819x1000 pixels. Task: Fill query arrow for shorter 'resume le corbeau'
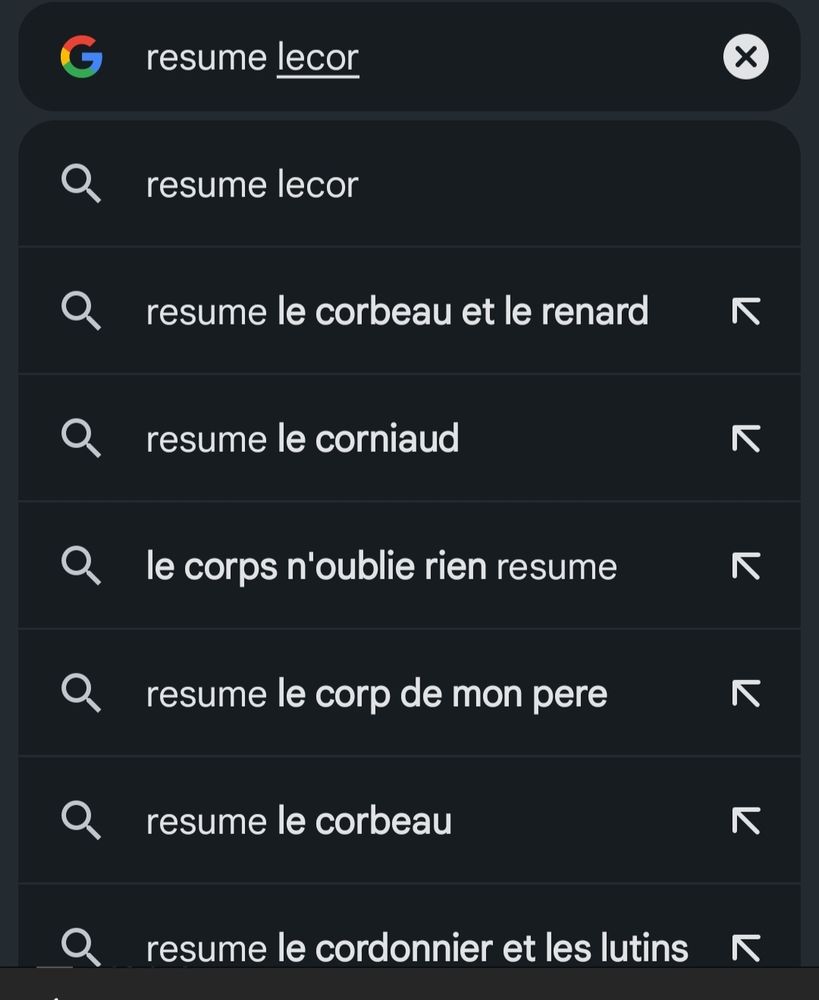[746, 821]
